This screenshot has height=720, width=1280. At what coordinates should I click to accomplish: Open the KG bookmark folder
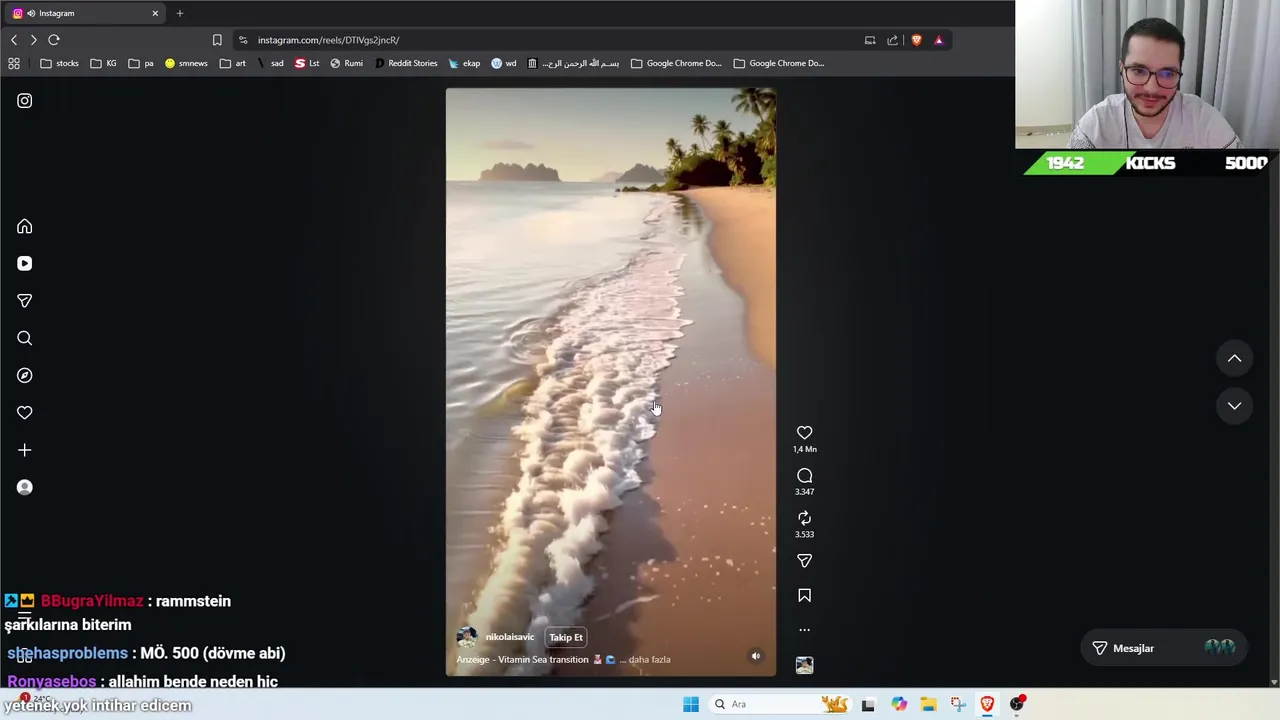click(103, 63)
